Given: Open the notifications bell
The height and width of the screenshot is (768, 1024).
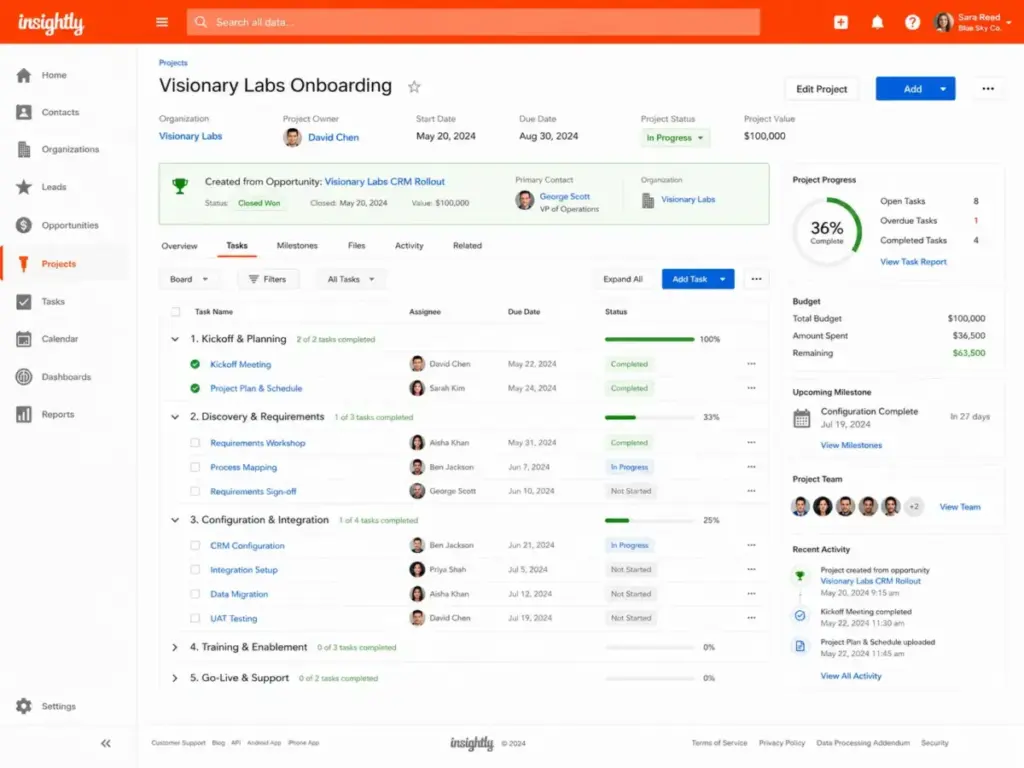Looking at the screenshot, I should [x=877, y=22].
